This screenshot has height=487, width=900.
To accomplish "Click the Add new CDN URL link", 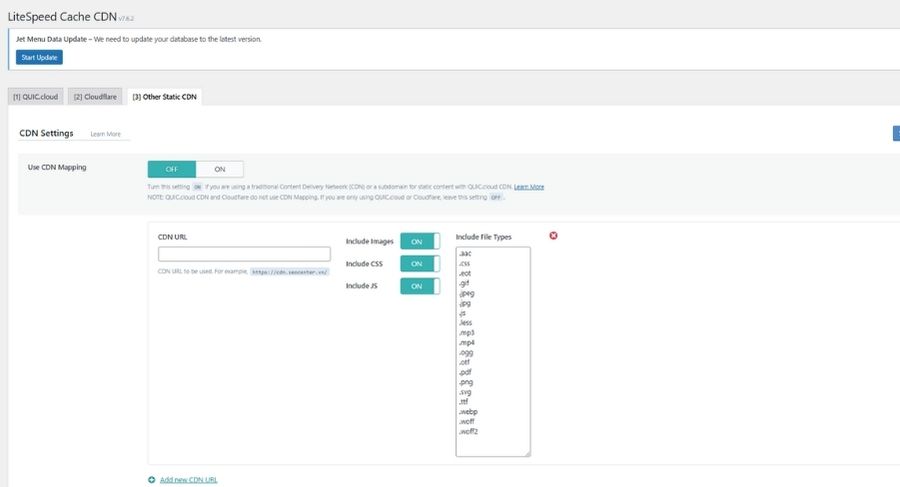I will [x=188, y=480].
